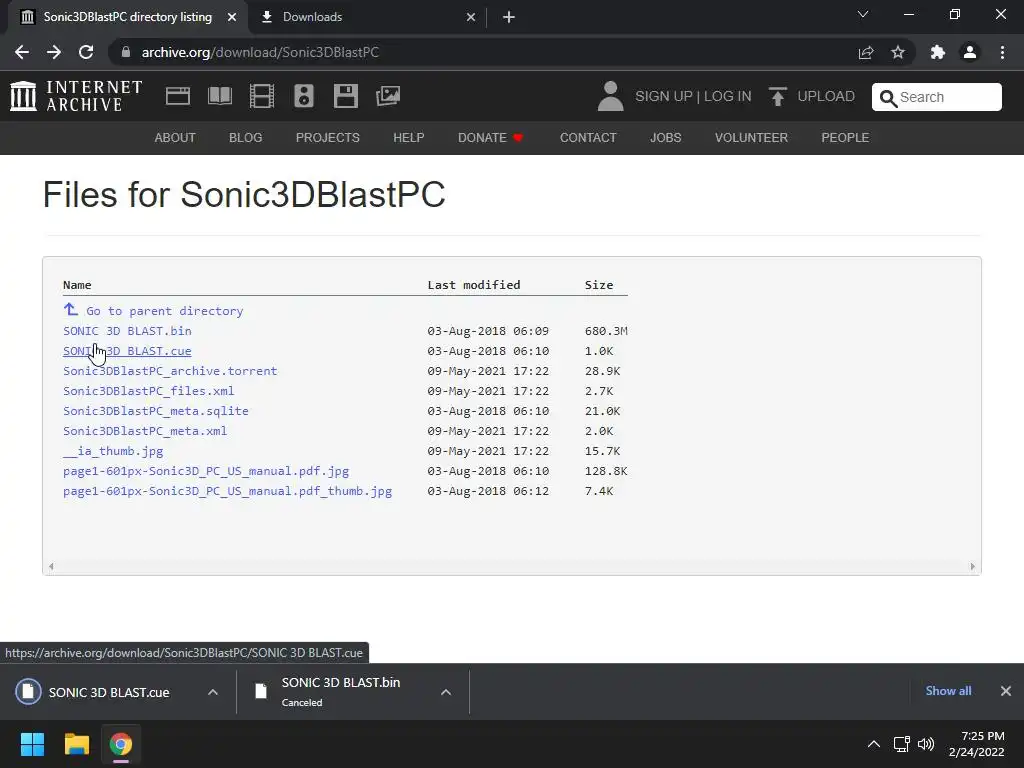This screenshot has width=1024, height=768.
Task: Open the Software floppy disk icon
Action: pyautogui.click(x=345, y=96)
